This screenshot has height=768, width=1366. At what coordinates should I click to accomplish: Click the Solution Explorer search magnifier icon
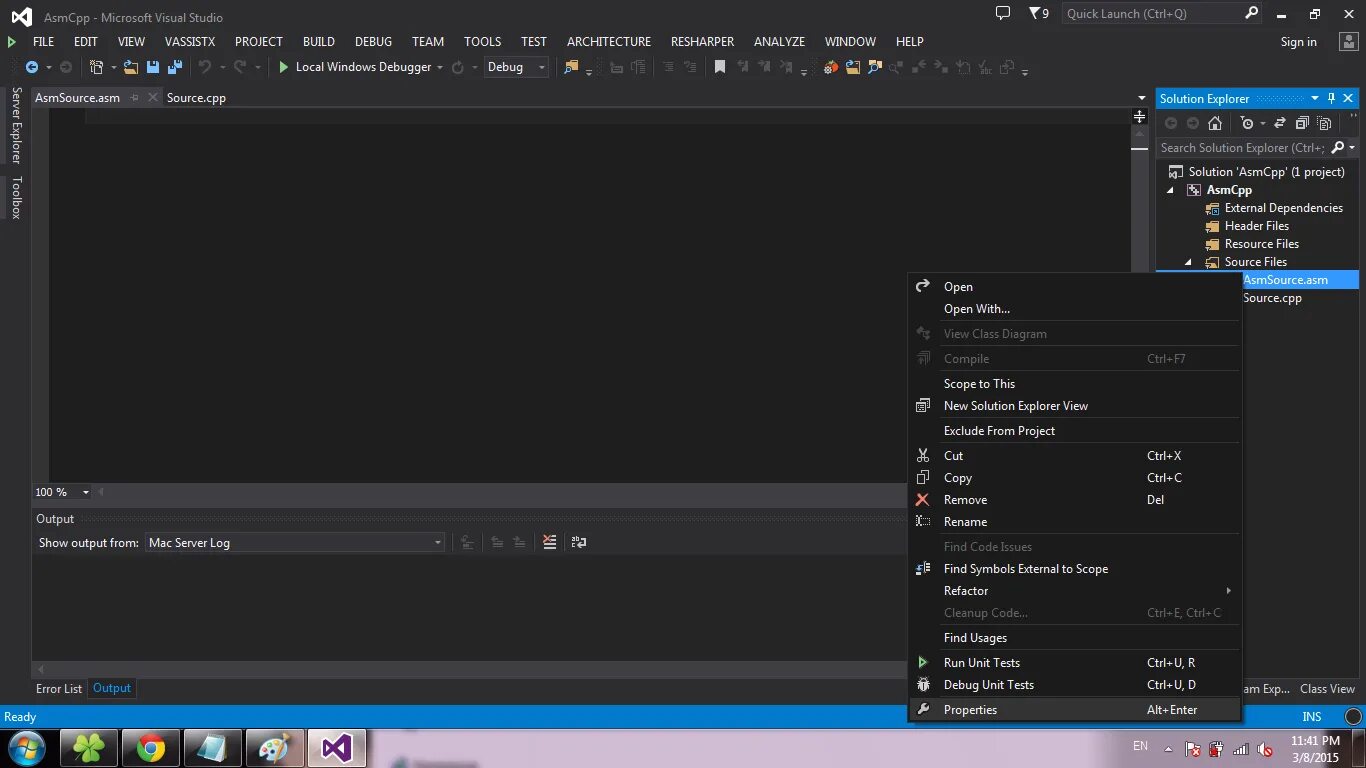(1338, 147)
